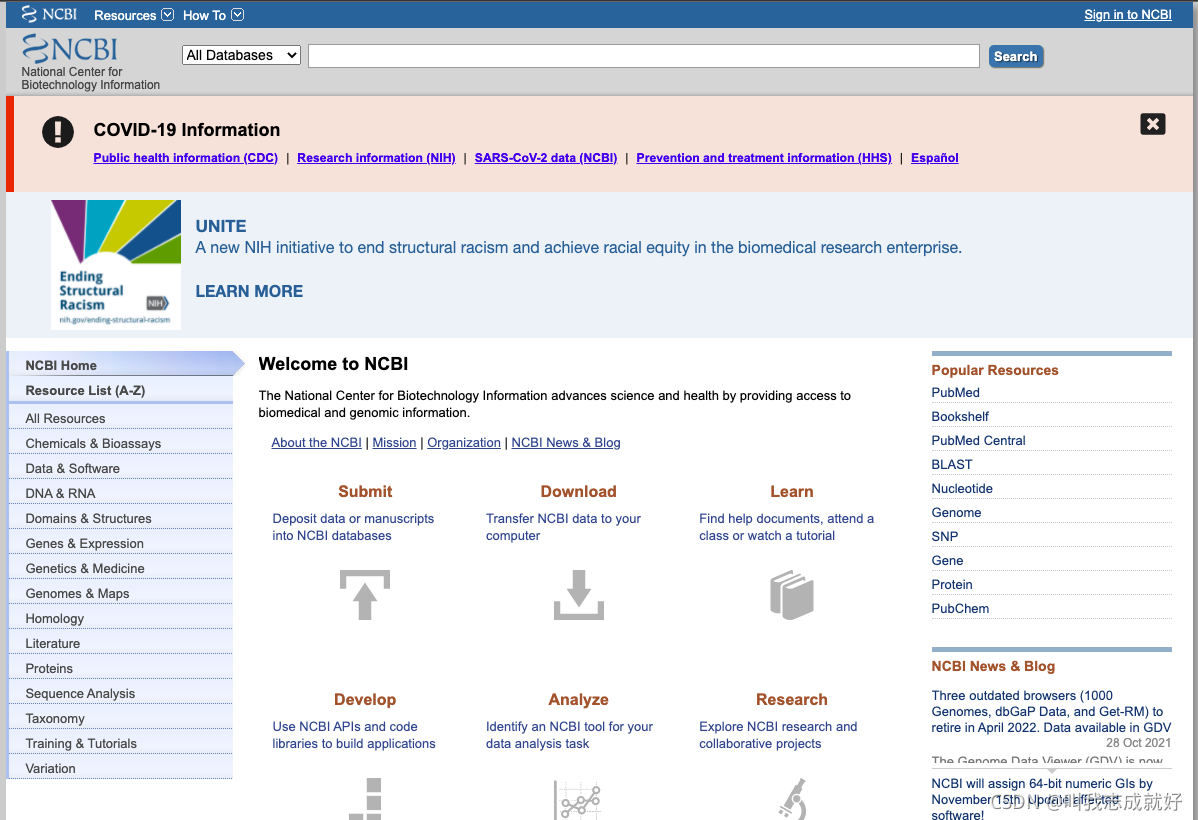Click the Download arrow icon

coord(578,595)
